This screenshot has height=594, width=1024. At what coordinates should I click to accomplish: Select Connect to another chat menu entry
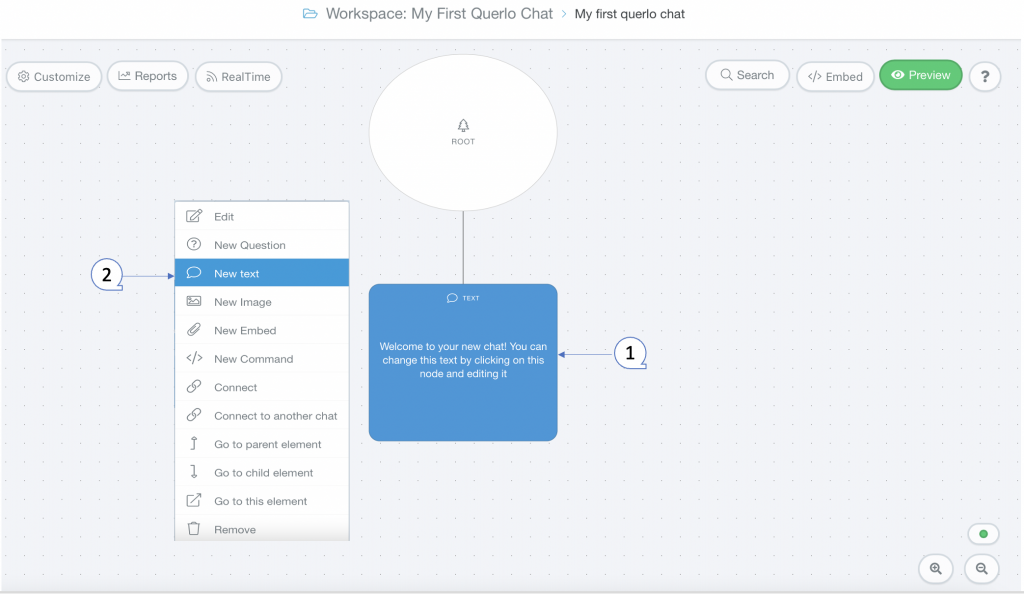click(x=262, y=416)
